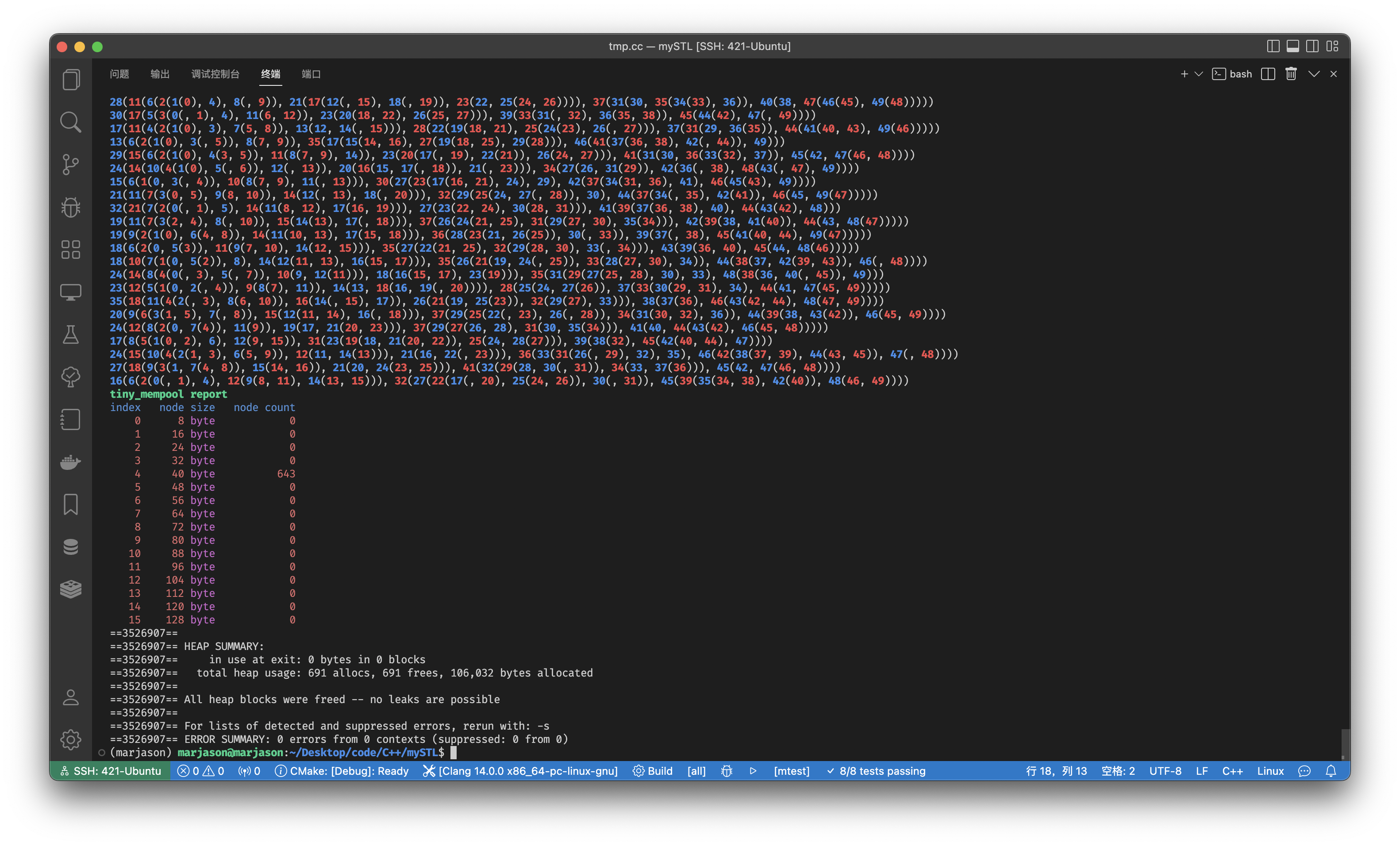Open the notebook icon view in activity bar
The width and height of the screenshot is (1400, 846).
tap(70, 419)
